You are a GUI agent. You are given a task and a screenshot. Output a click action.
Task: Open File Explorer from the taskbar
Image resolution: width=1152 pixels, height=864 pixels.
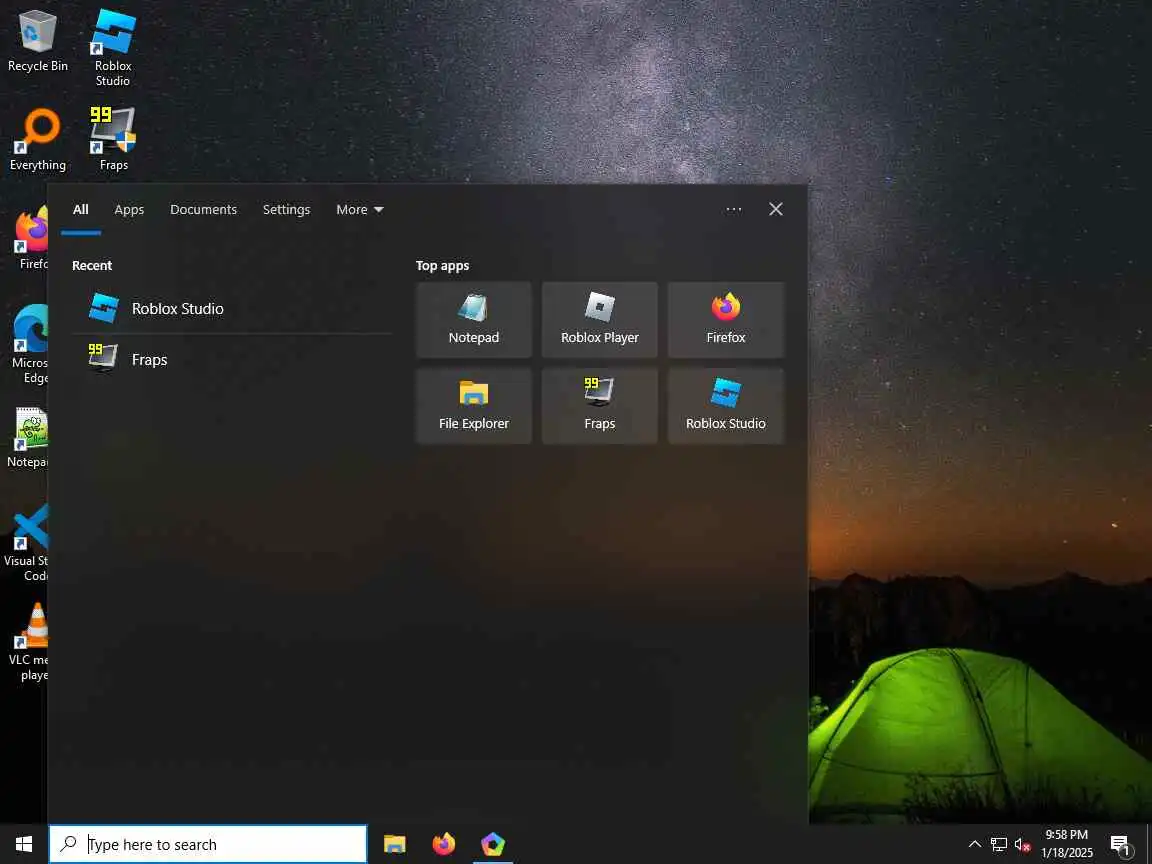(395, 844)
